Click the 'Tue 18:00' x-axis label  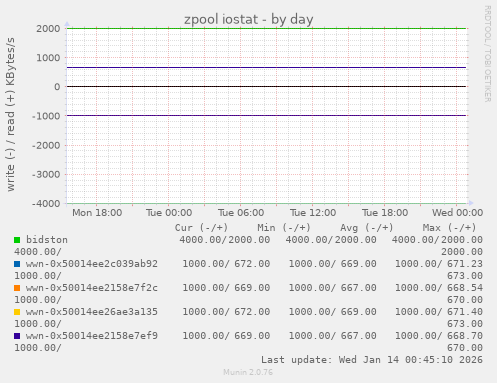coord(385,213)
